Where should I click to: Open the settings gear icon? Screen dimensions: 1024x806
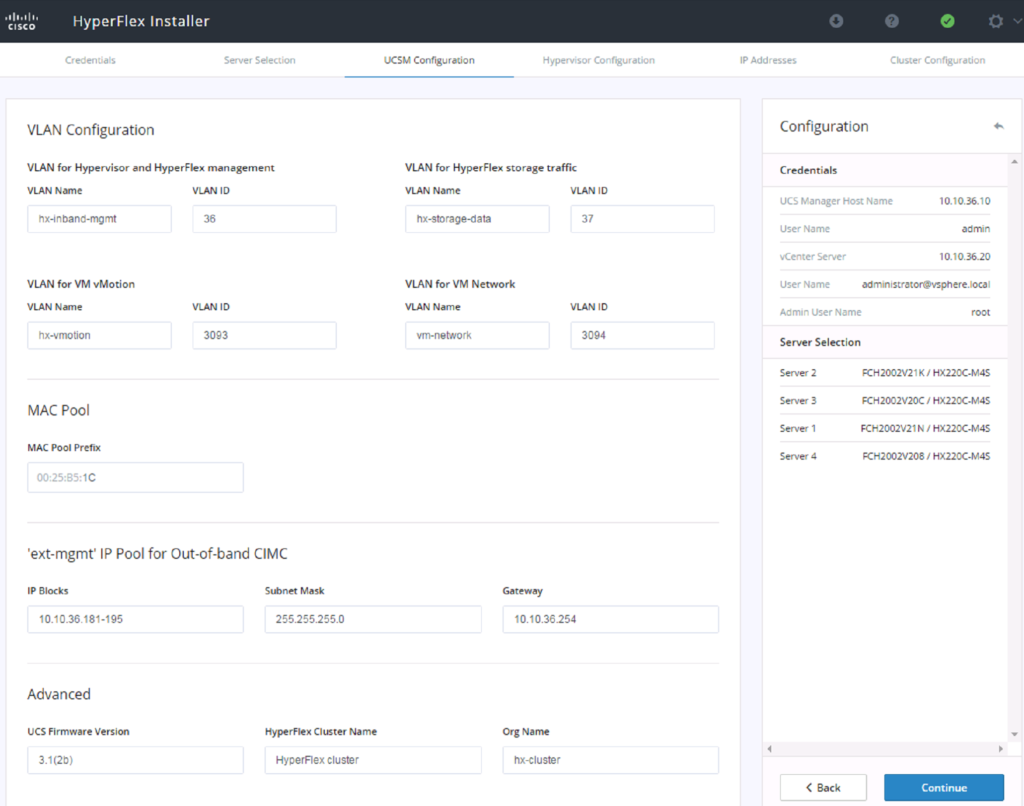point(995,21)
